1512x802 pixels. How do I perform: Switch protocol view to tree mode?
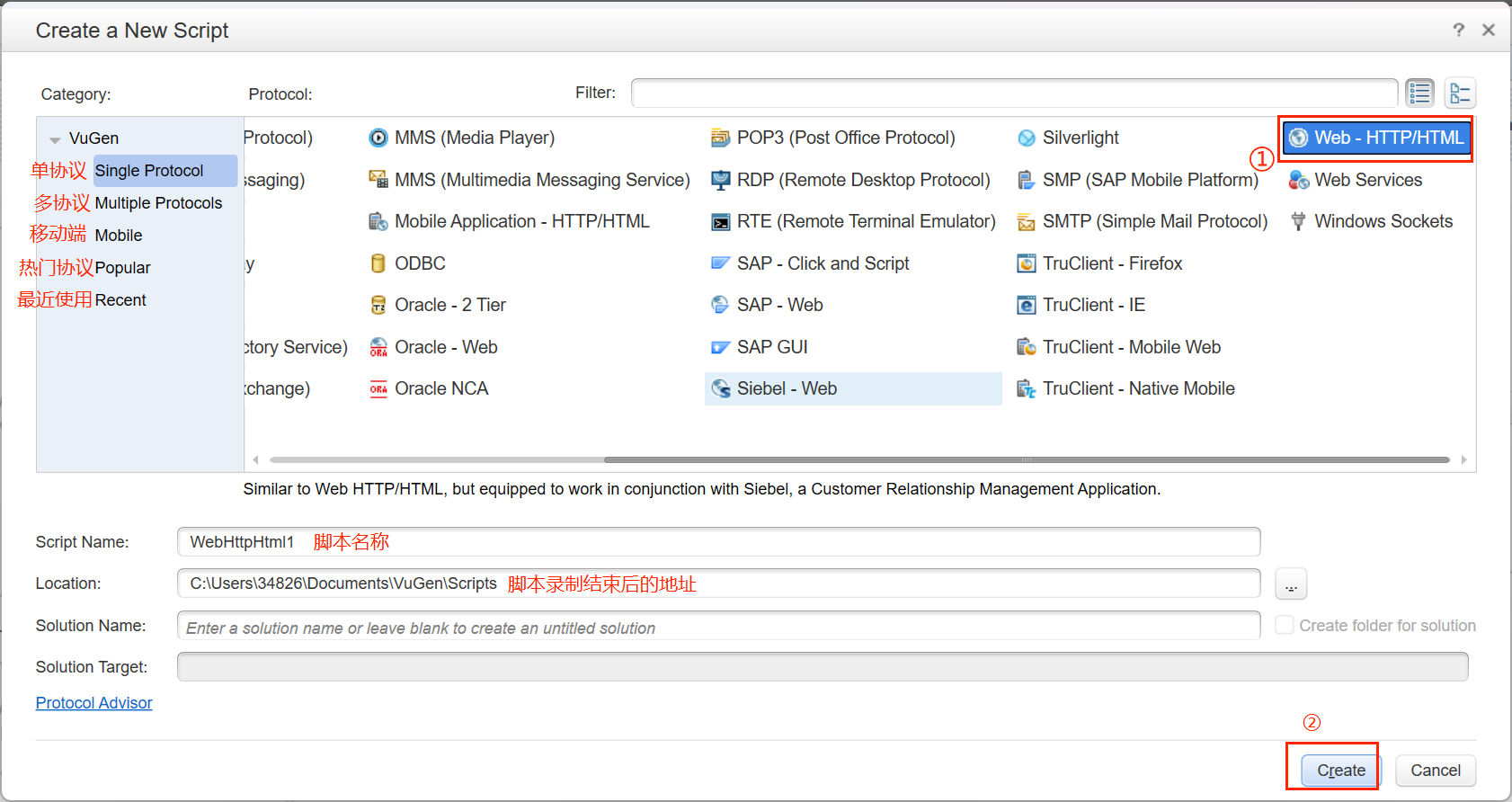coord(1460,93)
